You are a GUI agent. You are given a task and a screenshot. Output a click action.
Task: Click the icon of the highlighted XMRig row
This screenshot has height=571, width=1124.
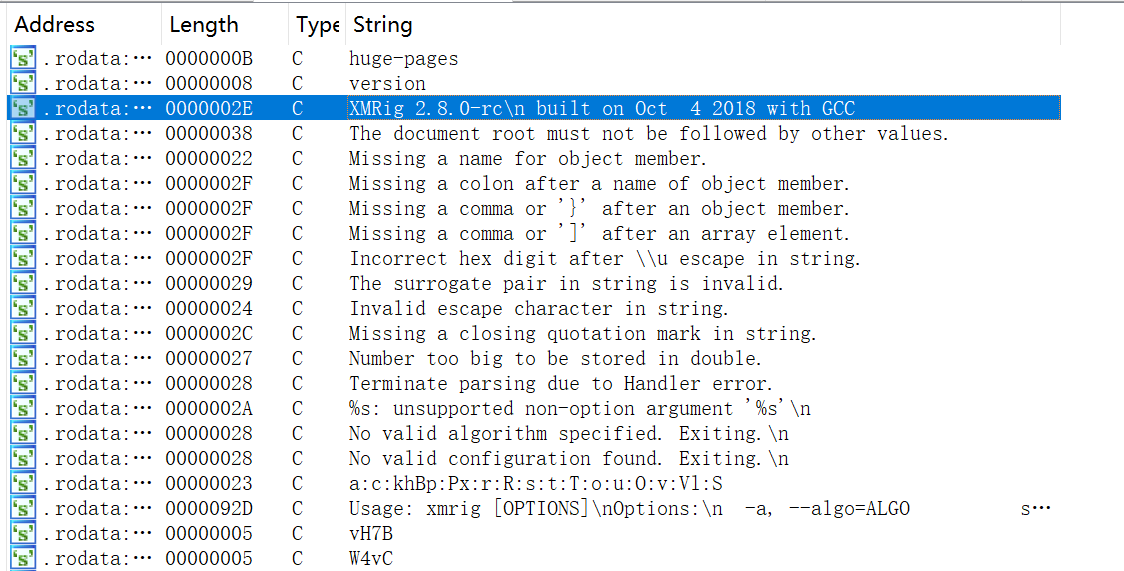click(x=23, y=108)
